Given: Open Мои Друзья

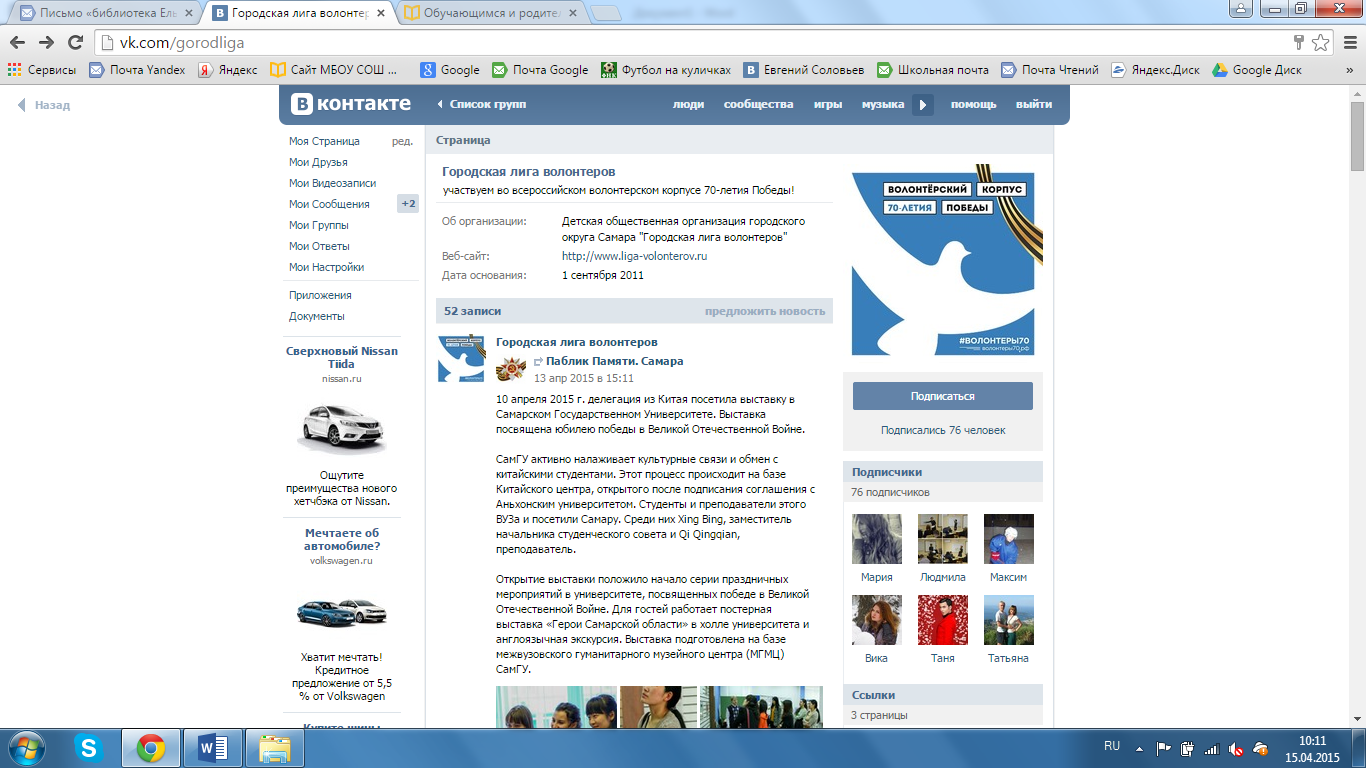Looking at the screenshot, I should (318, 162).
